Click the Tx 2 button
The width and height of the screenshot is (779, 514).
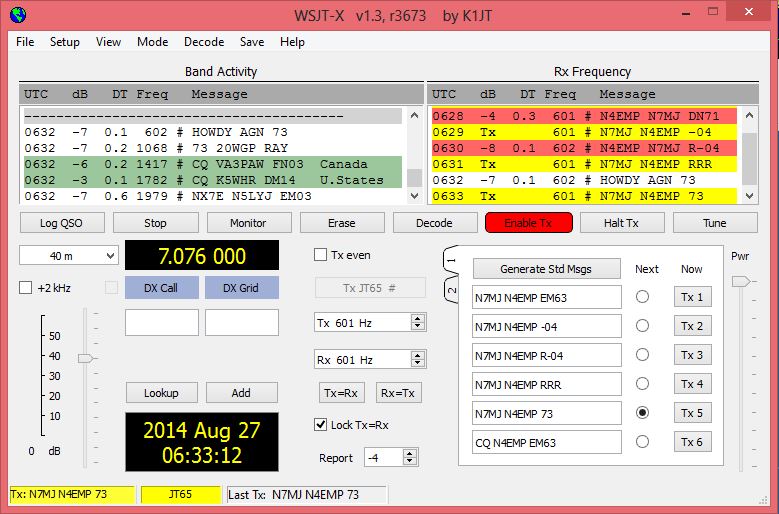coord(693,326)
